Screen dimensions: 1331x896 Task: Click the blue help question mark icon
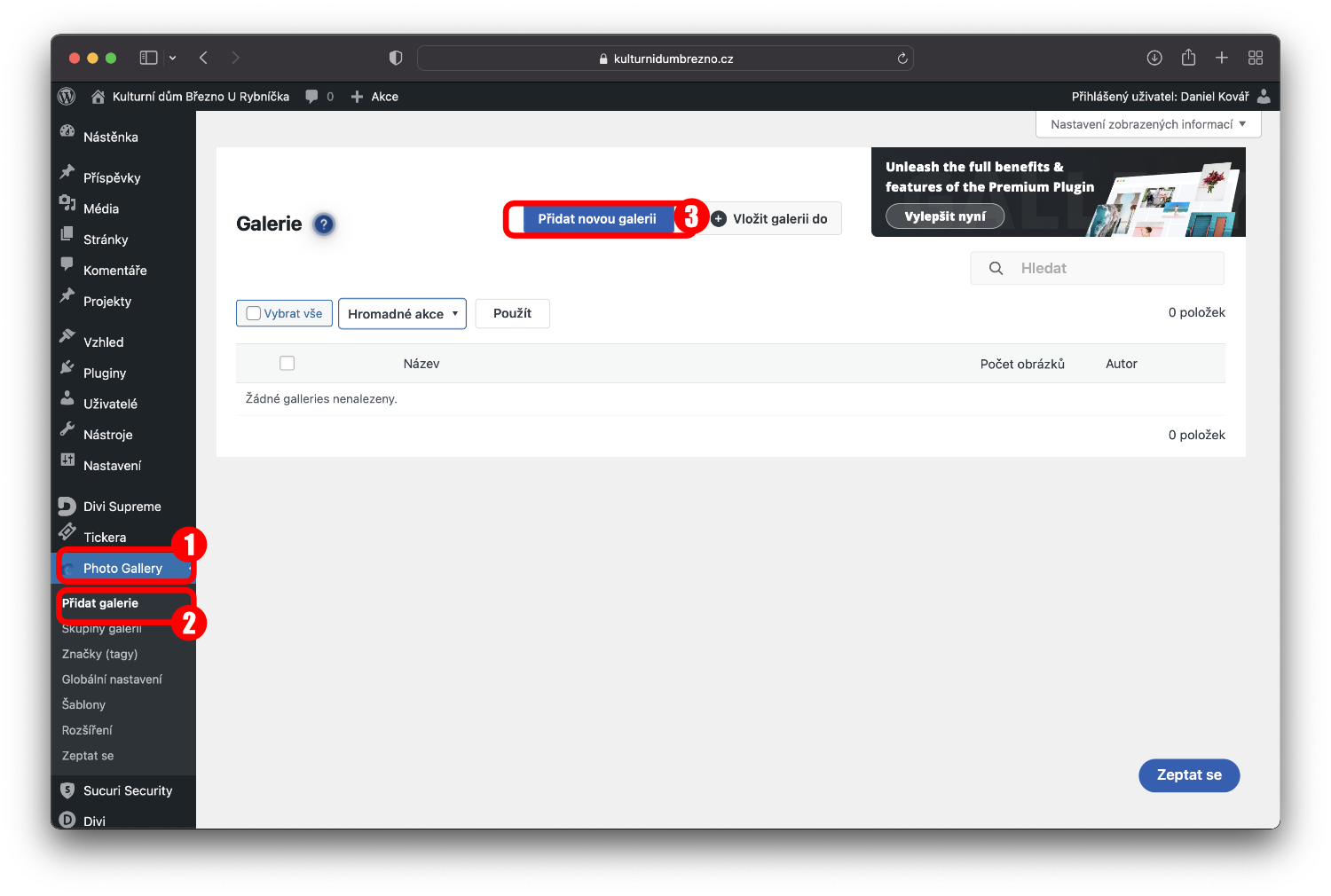(x=324, y=224)
